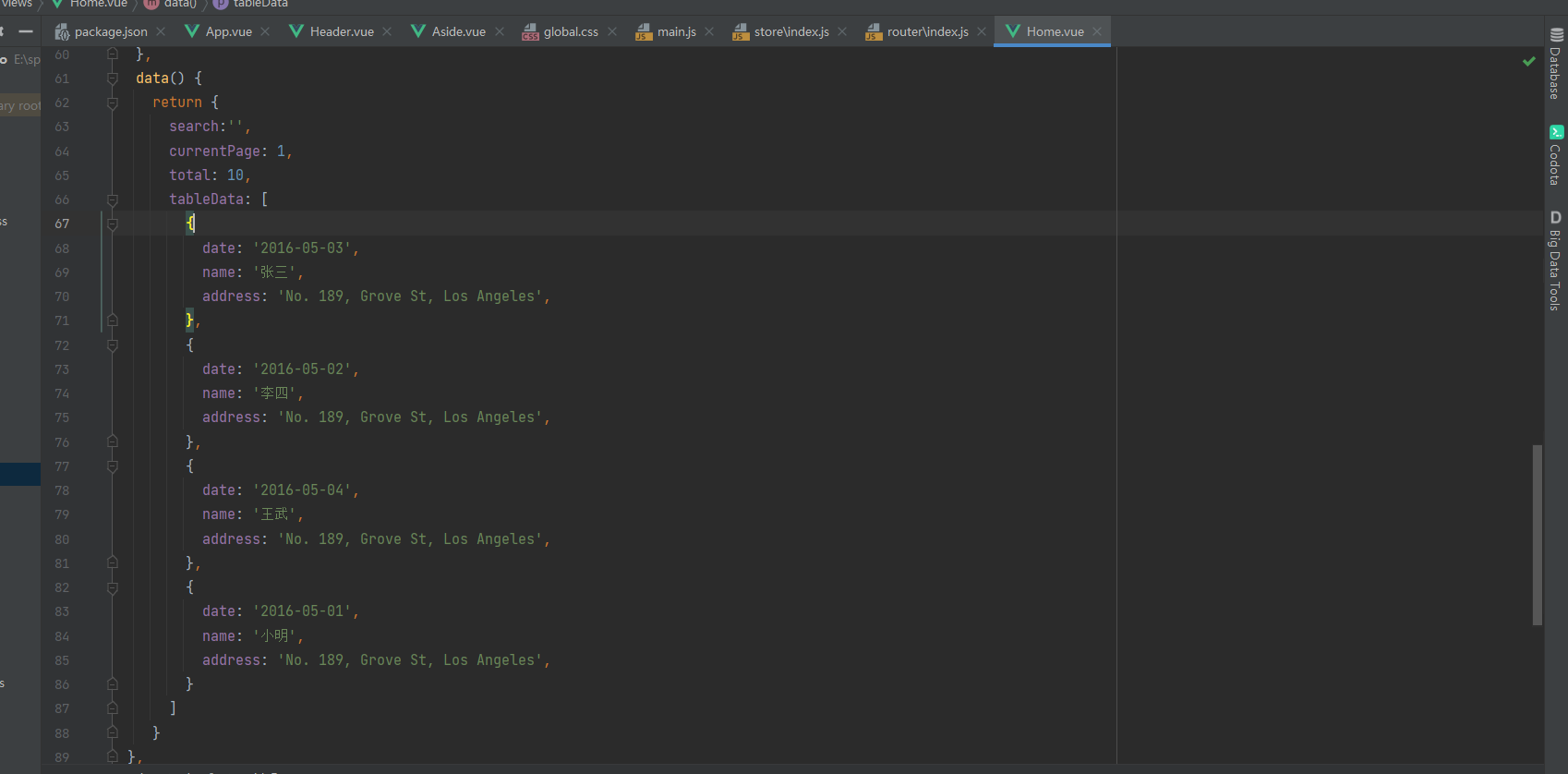Collapse the tableData array at line 66

click(113, 200)
